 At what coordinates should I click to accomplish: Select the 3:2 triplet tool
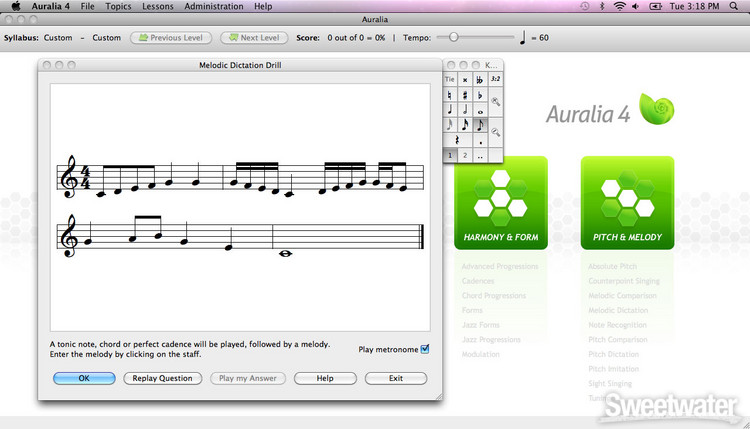(x=496, y=78)
